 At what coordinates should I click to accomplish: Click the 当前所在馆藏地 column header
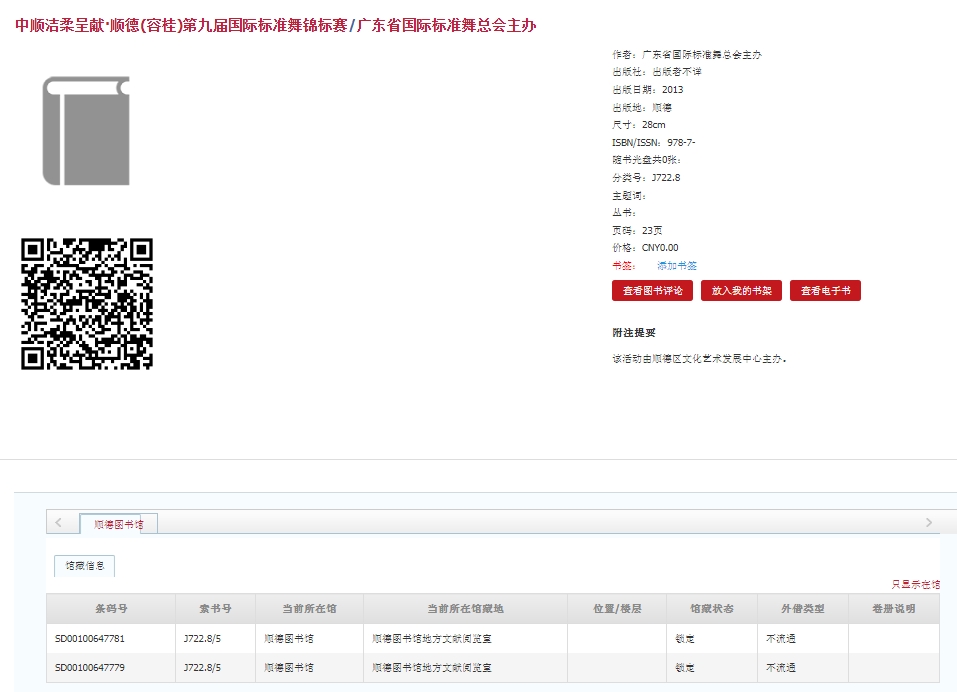point(465,608)
